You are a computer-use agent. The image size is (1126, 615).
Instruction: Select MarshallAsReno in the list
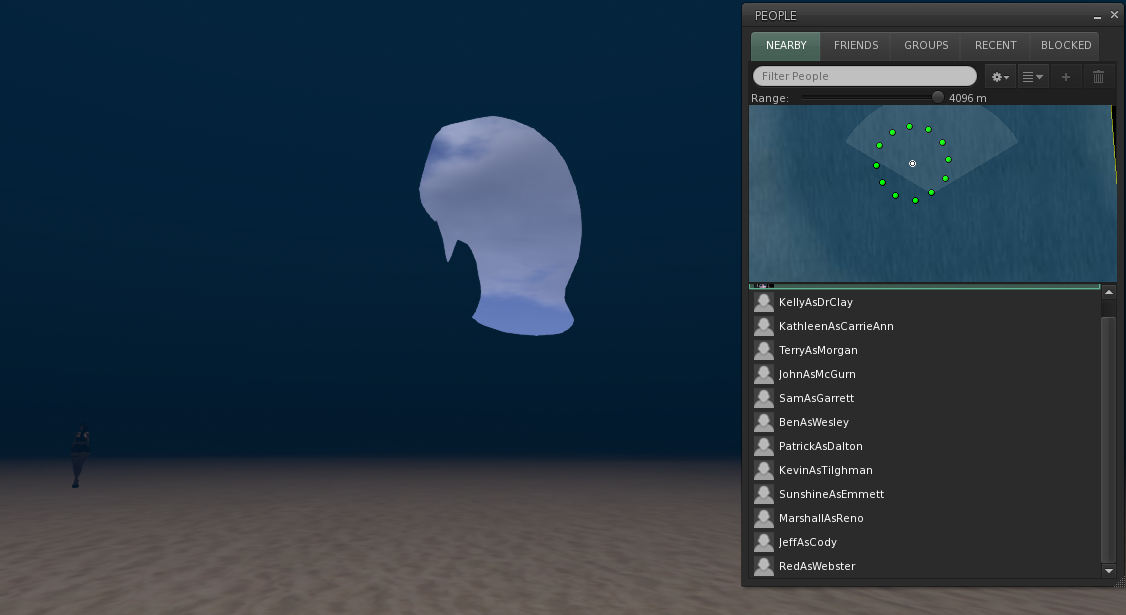click(x=926, y=518)
